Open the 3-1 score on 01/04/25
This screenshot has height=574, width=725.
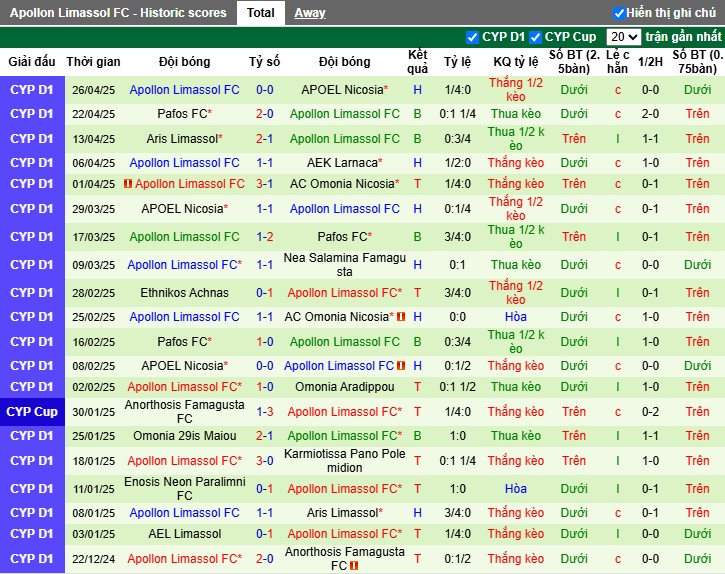pyautogui.click(x=264, y=184)
